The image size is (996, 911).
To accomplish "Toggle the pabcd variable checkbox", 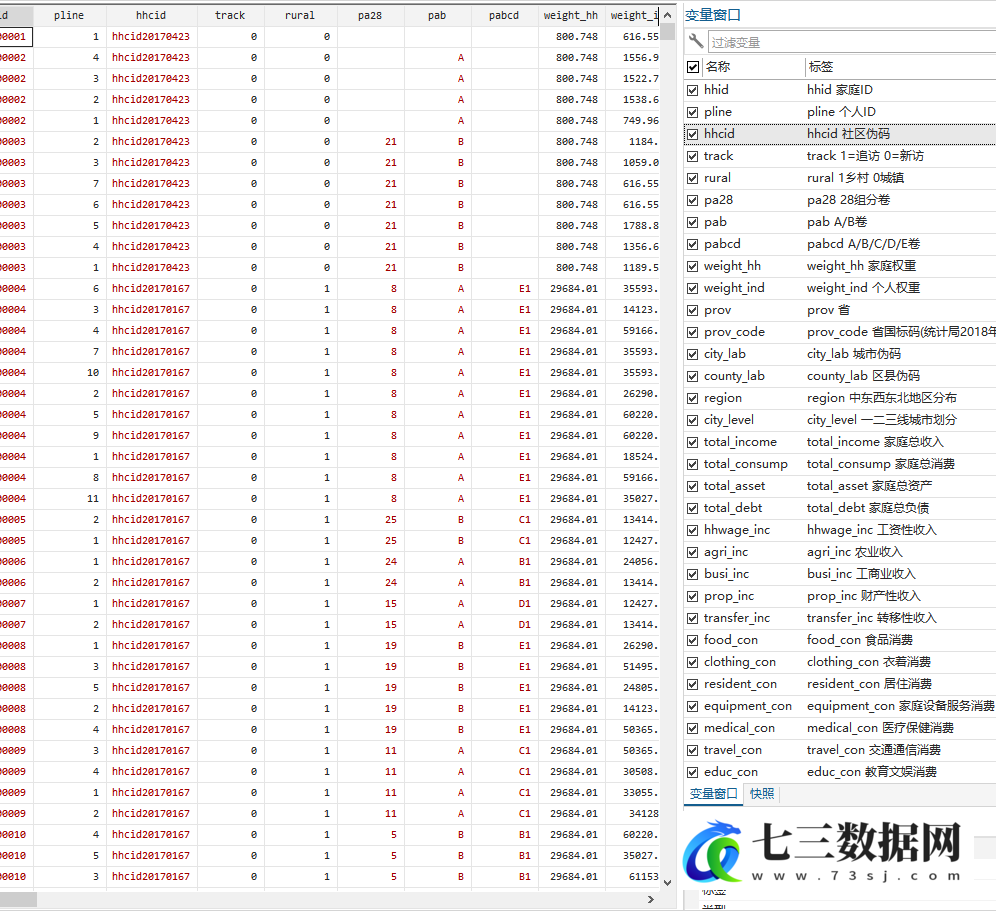I will [x=692, y=245].
